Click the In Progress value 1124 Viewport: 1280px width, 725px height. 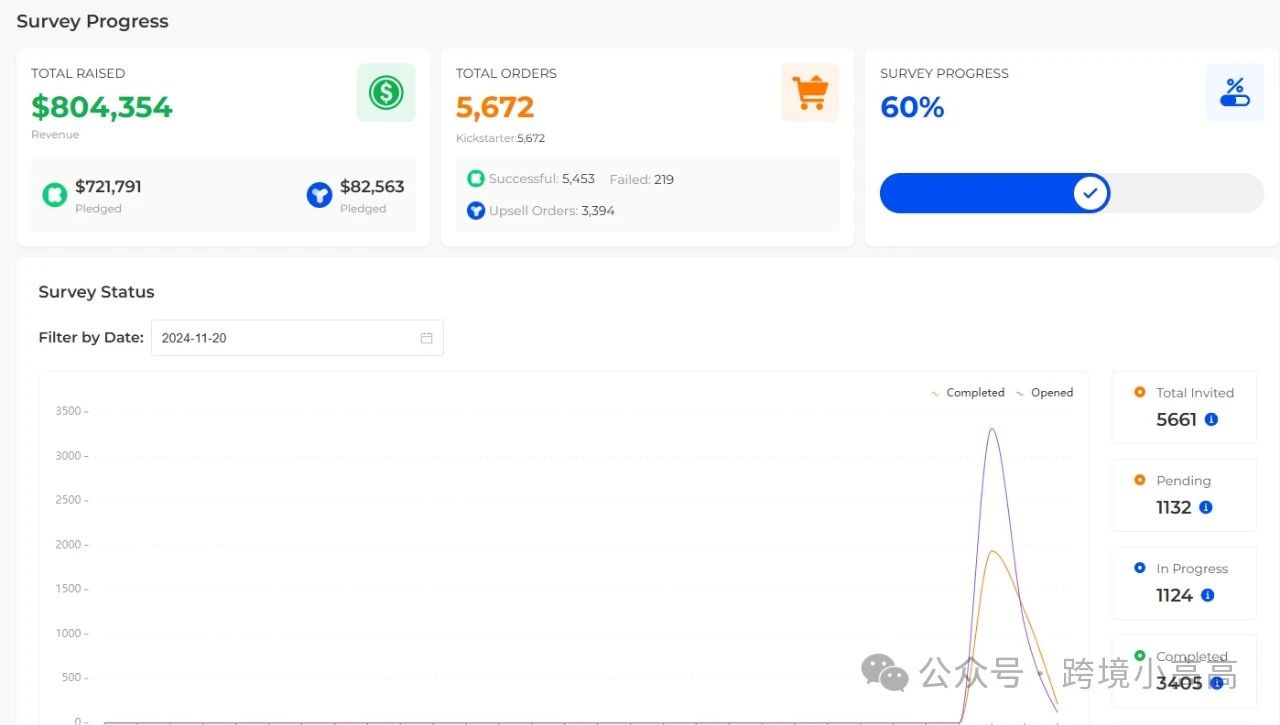1175,596
